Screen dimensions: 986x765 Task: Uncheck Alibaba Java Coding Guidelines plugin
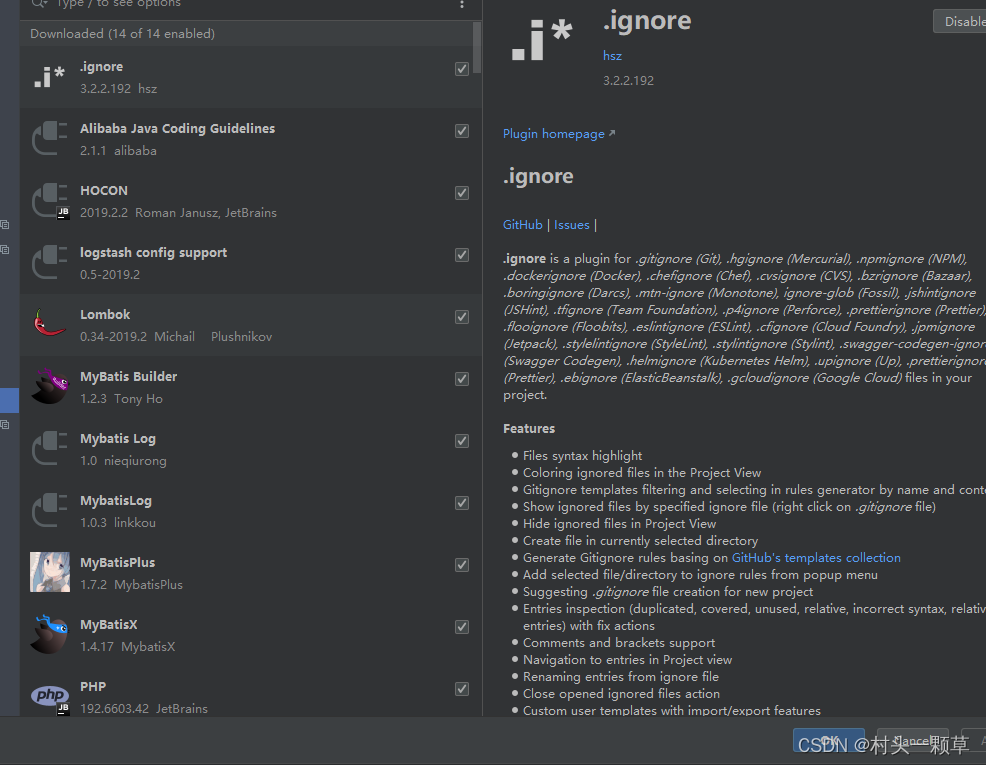click(x=462, y=131)
